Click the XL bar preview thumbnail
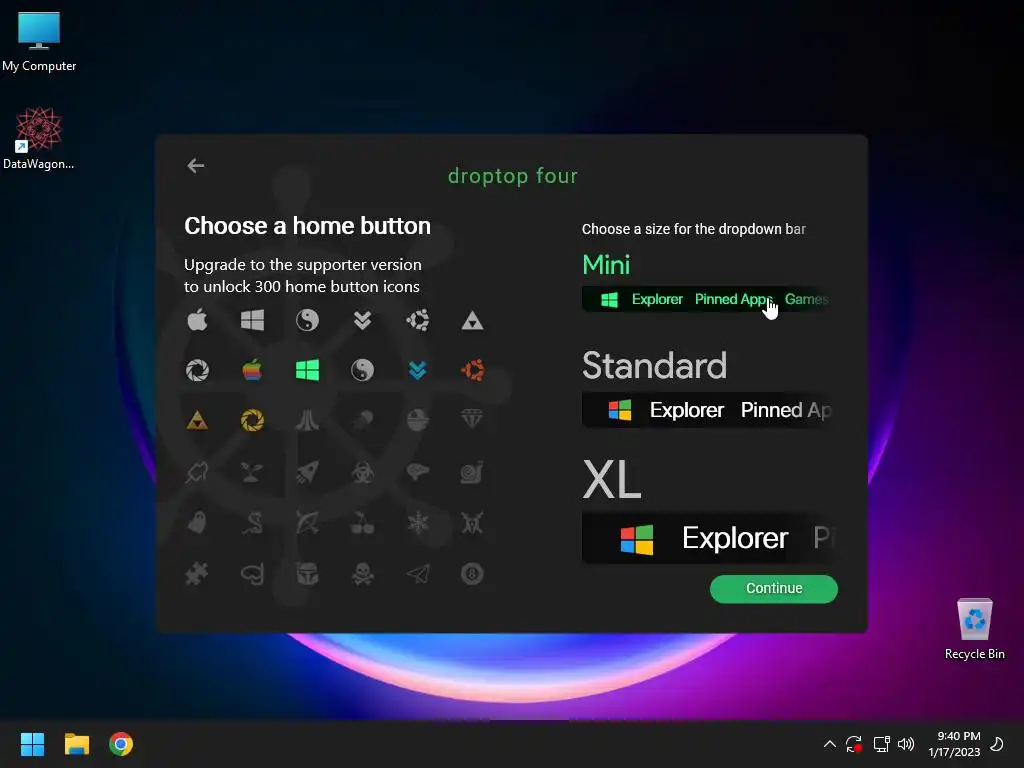 tap(709, 538)
